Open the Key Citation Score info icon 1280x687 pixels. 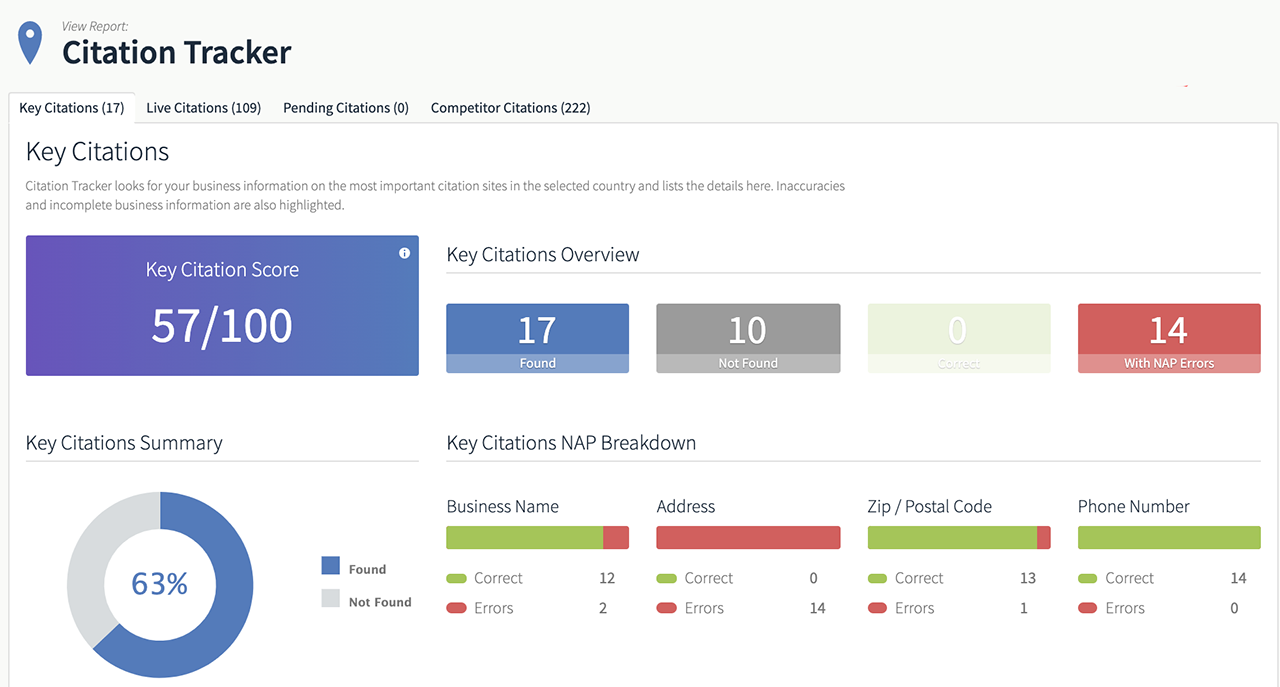click(404, 253)
